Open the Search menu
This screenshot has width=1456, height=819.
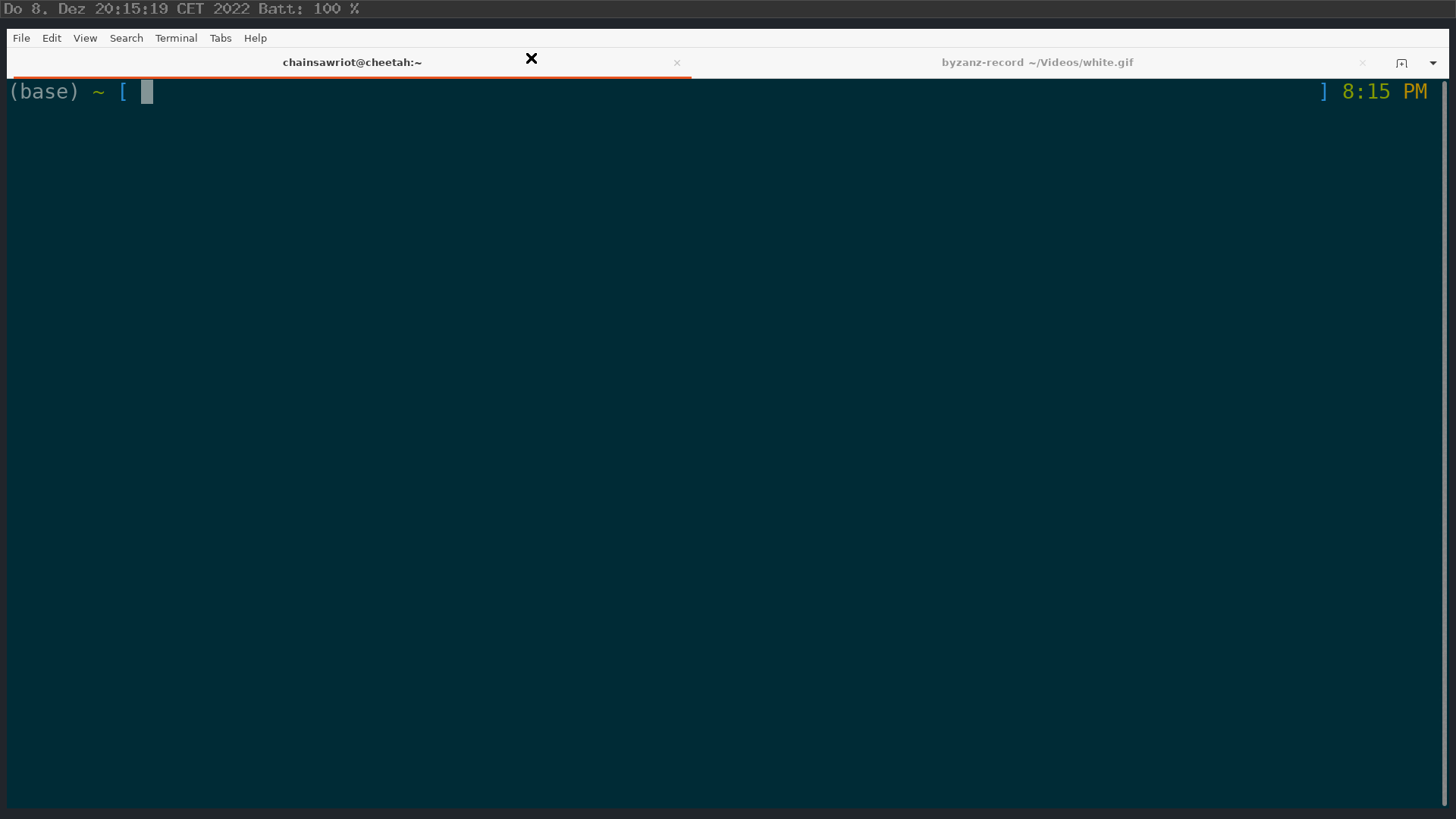tap(126, 38)
